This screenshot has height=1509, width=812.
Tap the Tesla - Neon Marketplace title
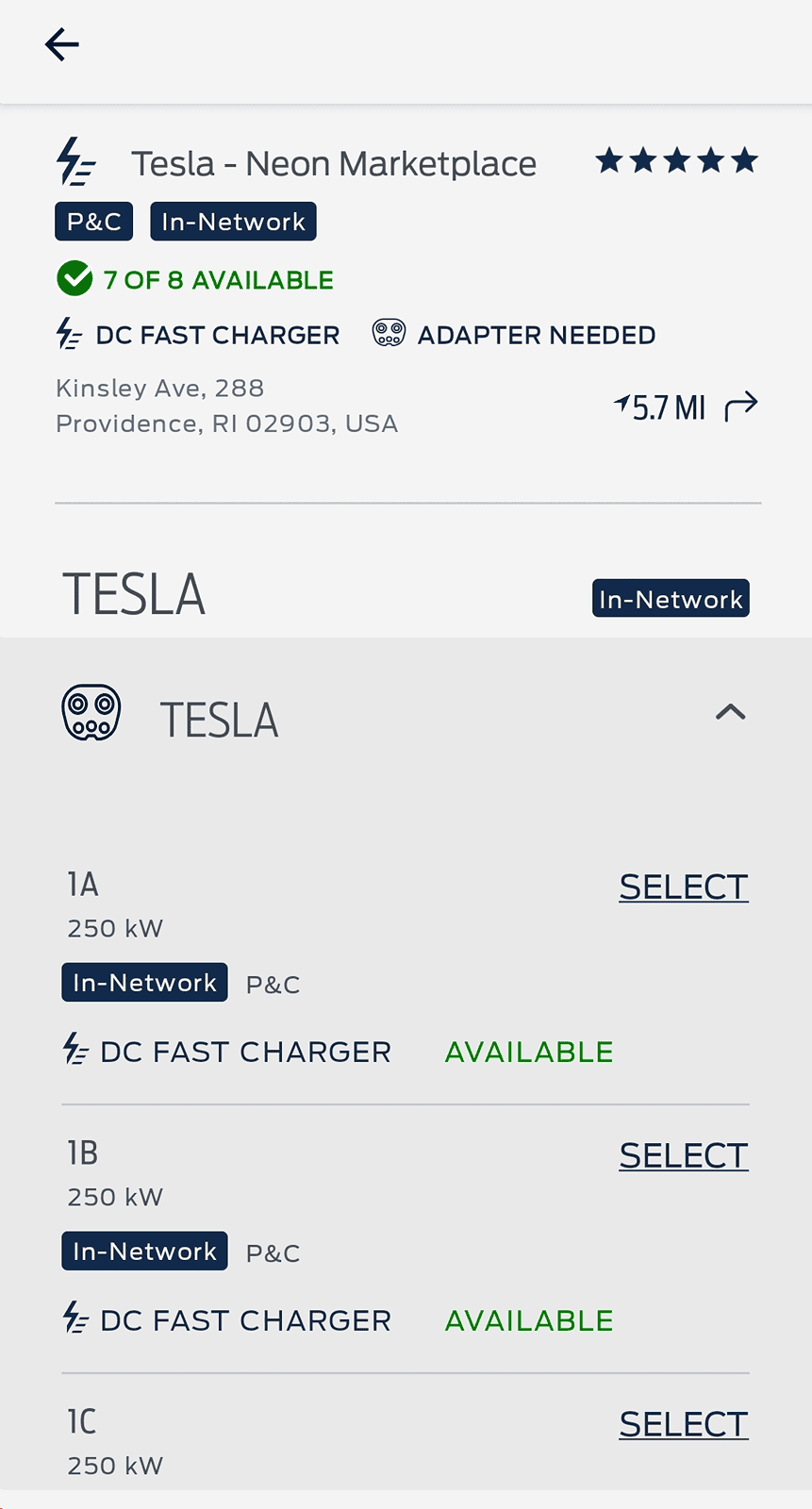334,164
